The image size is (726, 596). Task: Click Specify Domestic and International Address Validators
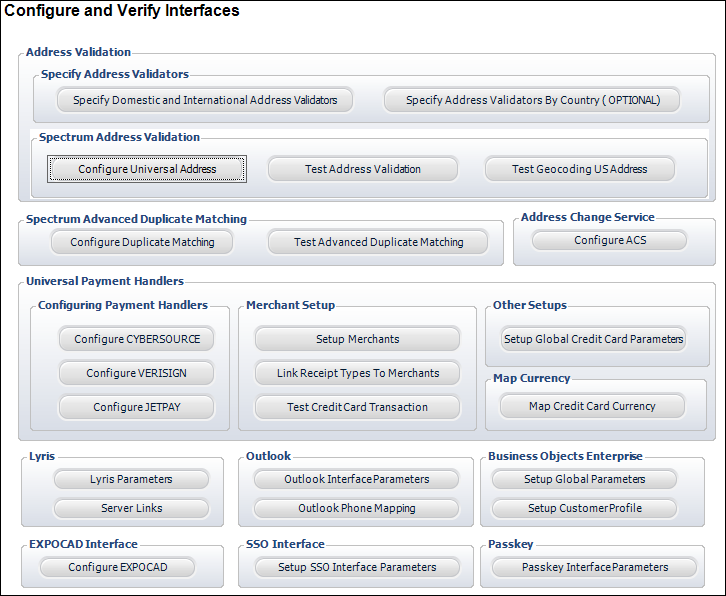pos(205,100)
